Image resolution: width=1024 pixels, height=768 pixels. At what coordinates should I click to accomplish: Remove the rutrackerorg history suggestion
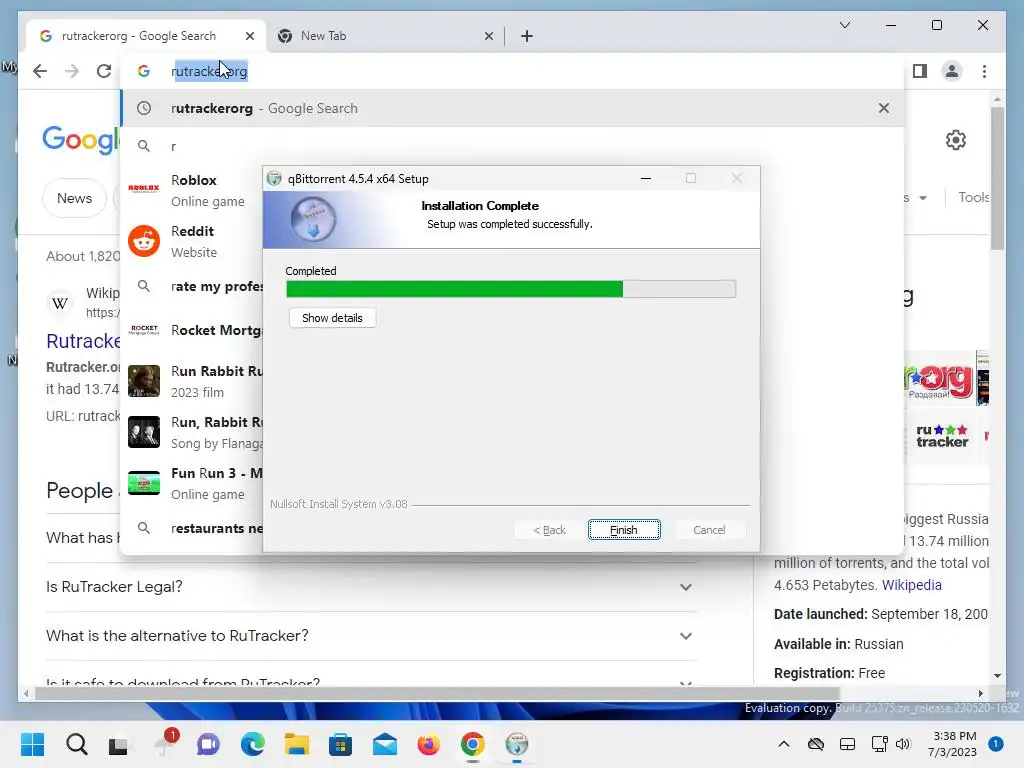tap(884, 108)
